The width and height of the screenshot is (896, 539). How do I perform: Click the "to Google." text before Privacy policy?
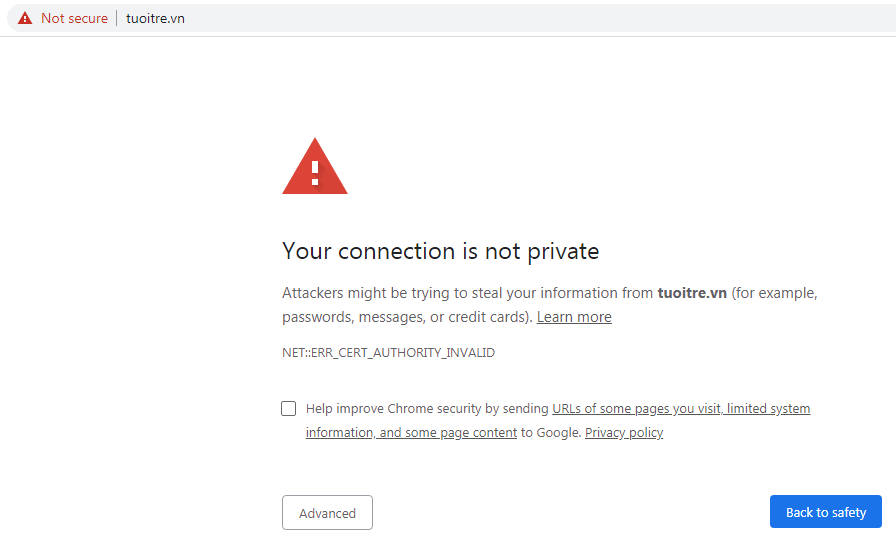(550, 433)
